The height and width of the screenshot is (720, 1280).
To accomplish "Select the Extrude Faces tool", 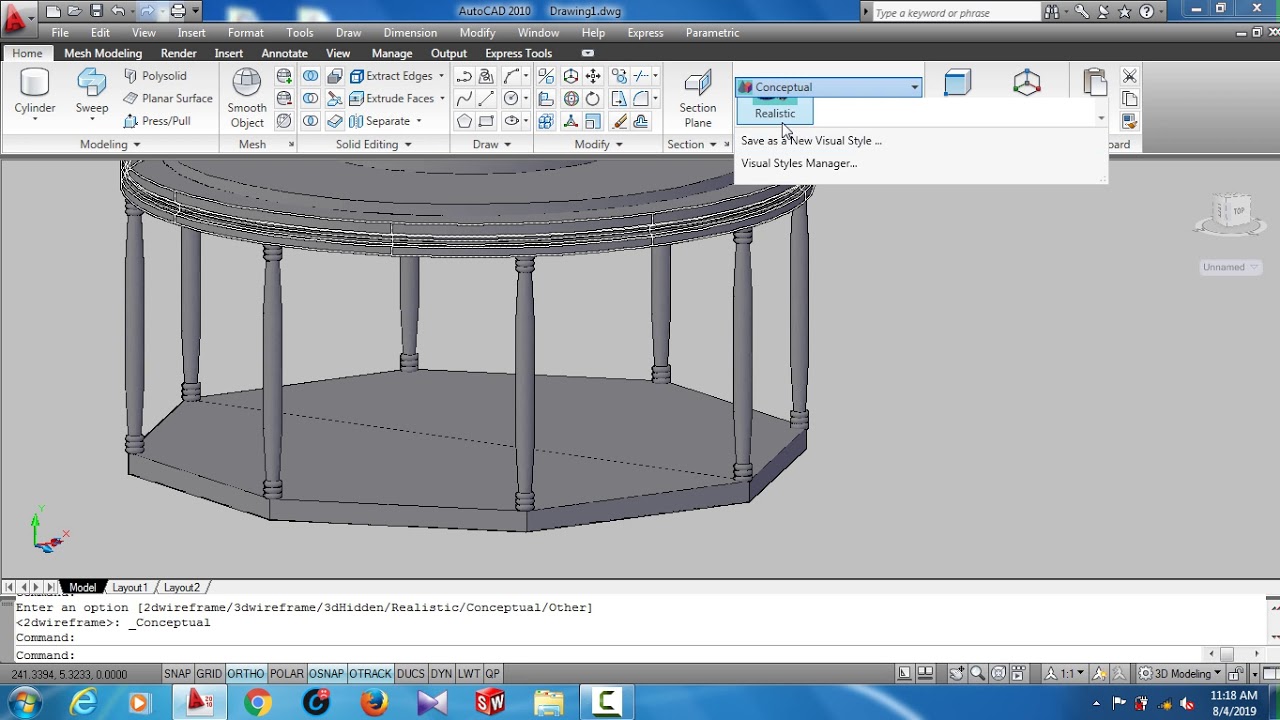I will coord(390,98).
